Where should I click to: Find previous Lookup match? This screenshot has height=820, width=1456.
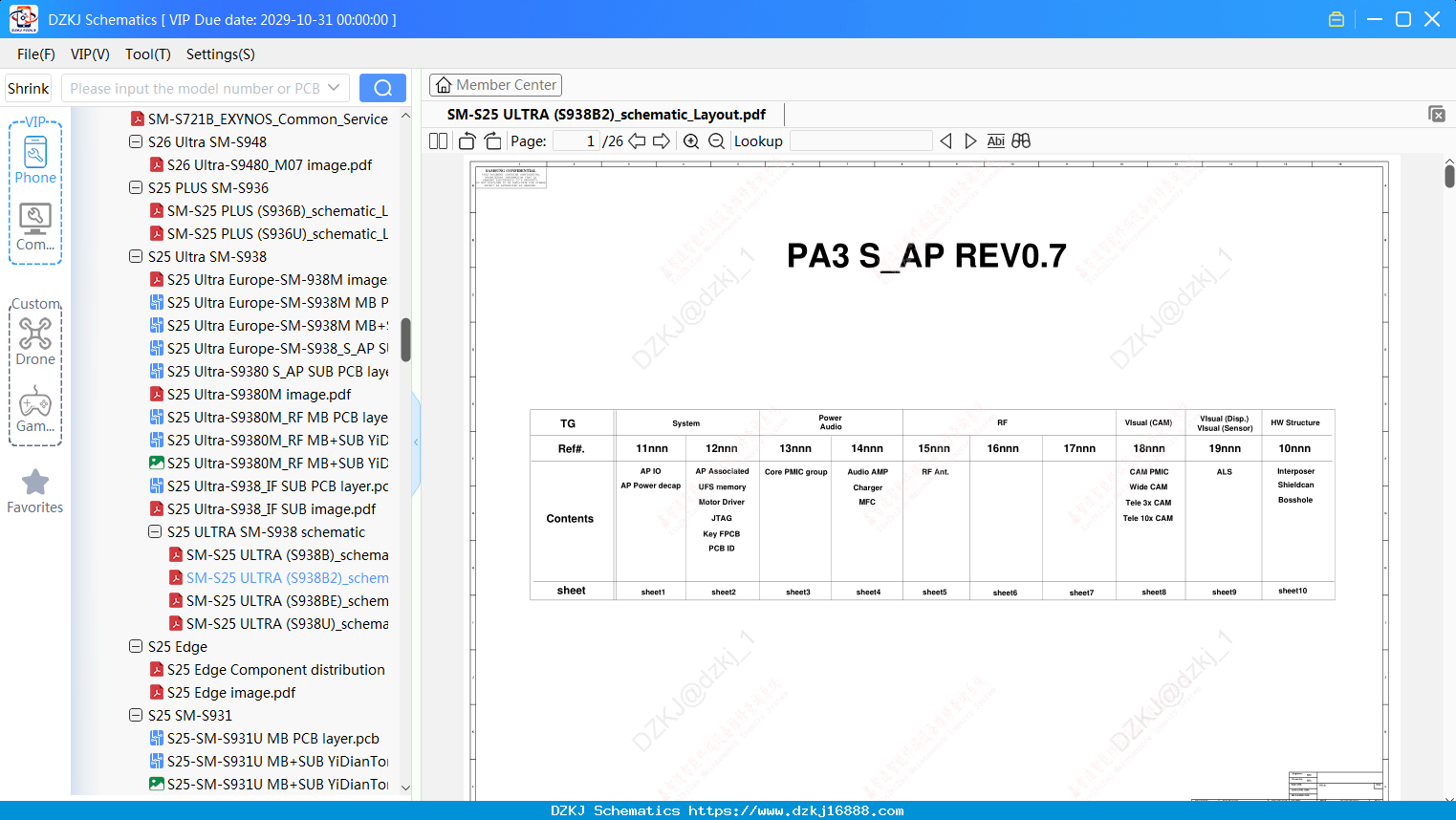pos(945,141)
